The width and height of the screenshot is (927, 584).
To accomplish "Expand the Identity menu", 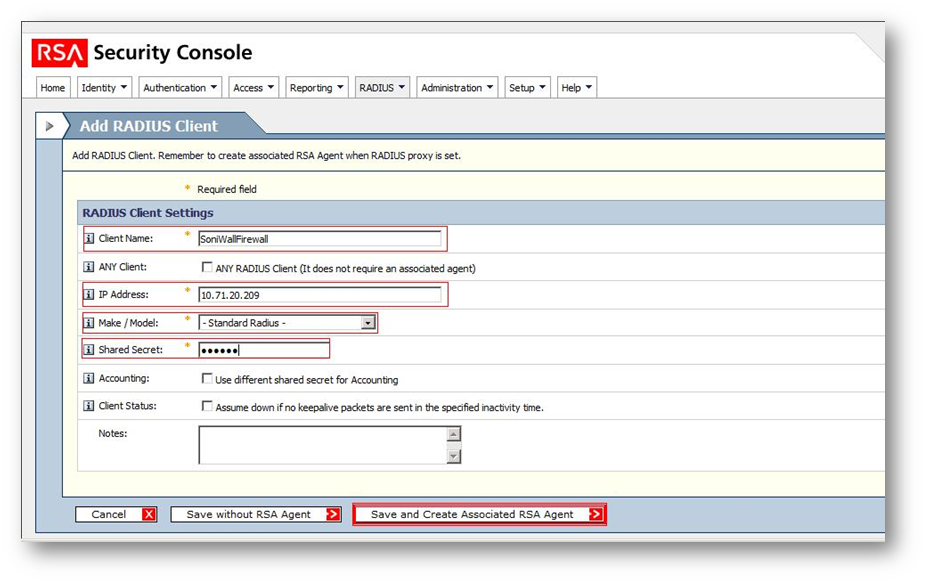I will click(x=104, y=87).
